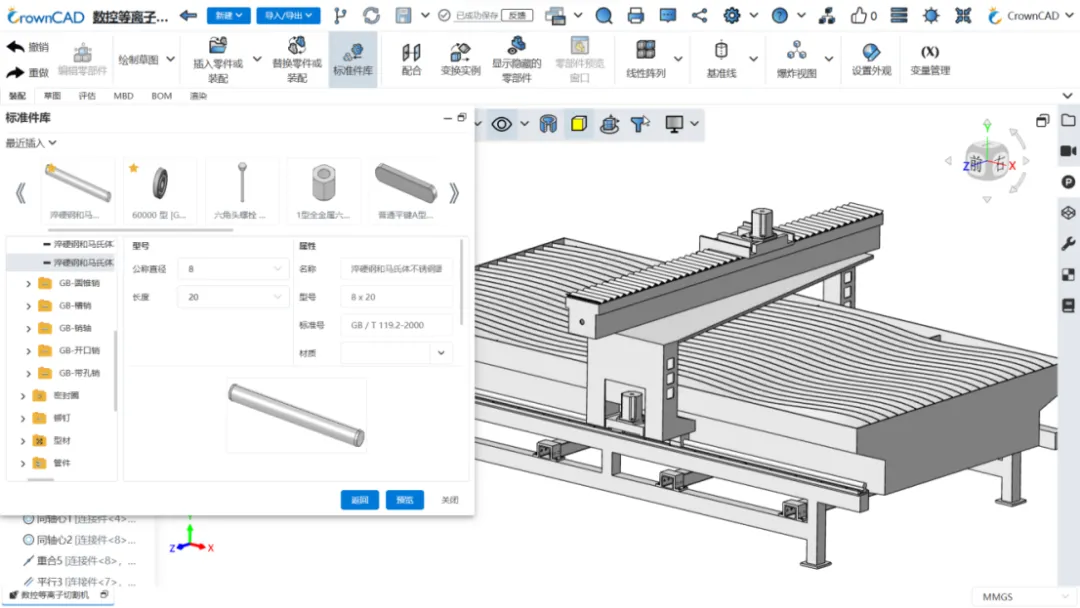Expand the 长度 dropdown showing 20
The width and height of the screenshot is (1080, 608).
(233, 297)
